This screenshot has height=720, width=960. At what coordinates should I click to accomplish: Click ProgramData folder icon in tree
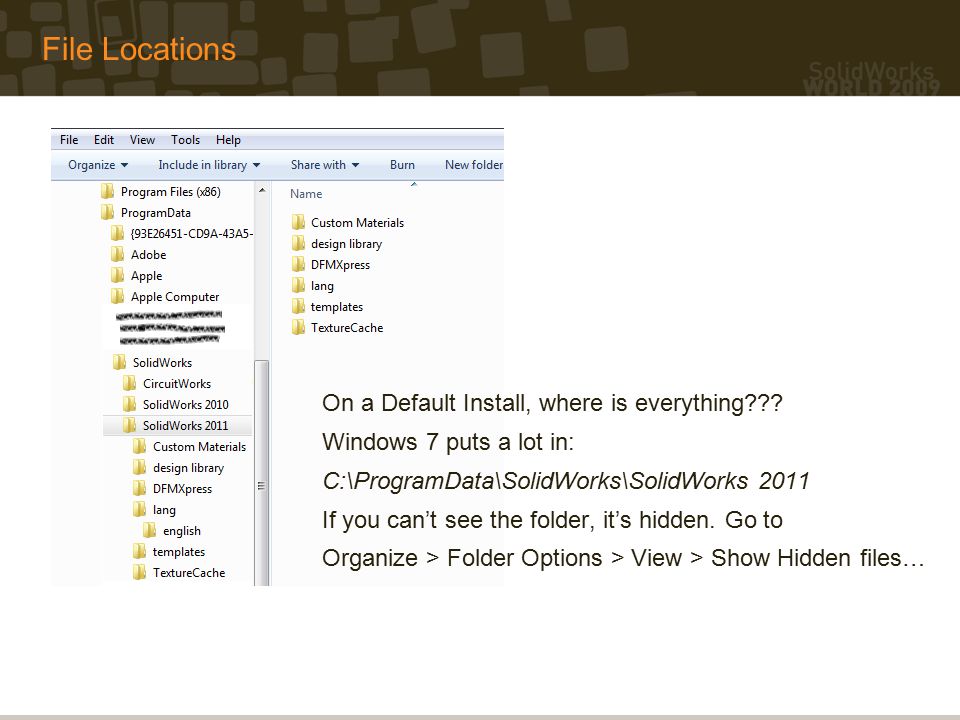(x=107, y=212)
